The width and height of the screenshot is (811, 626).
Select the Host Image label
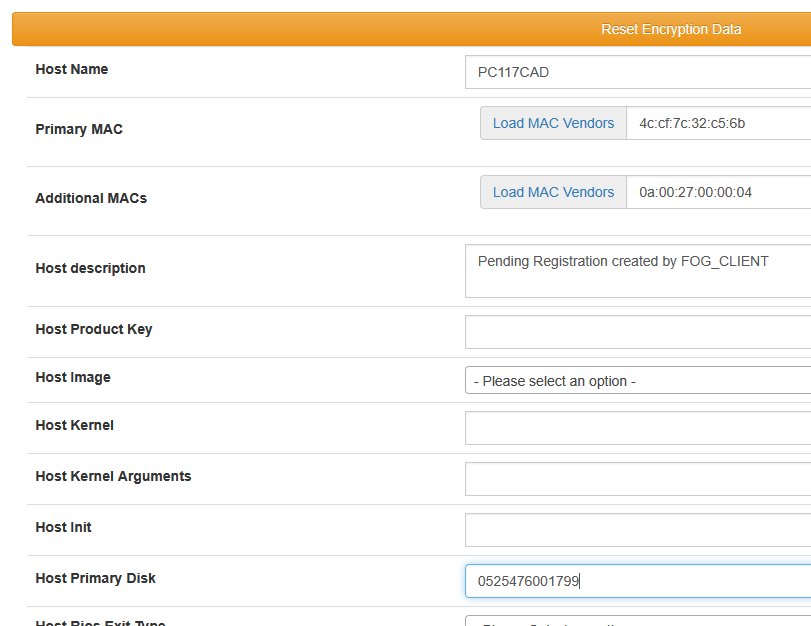[x=73, y=378]
